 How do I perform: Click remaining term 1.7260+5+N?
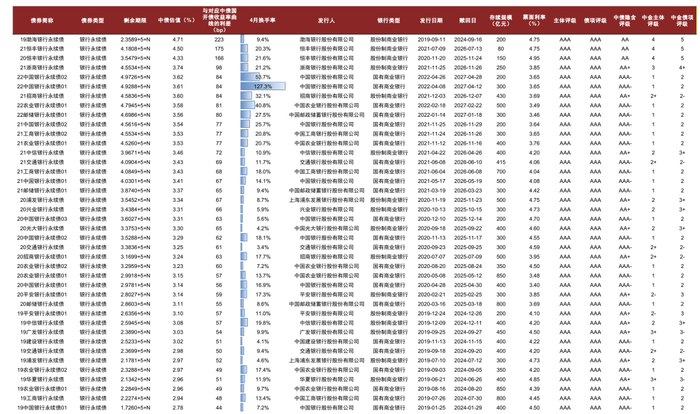pos(135,407)
